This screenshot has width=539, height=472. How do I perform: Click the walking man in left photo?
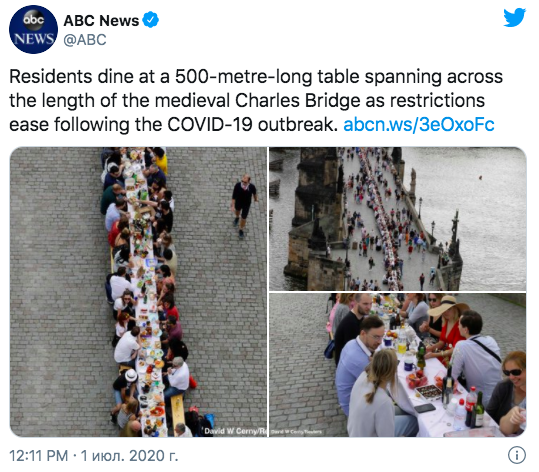(x=244, y=206)
